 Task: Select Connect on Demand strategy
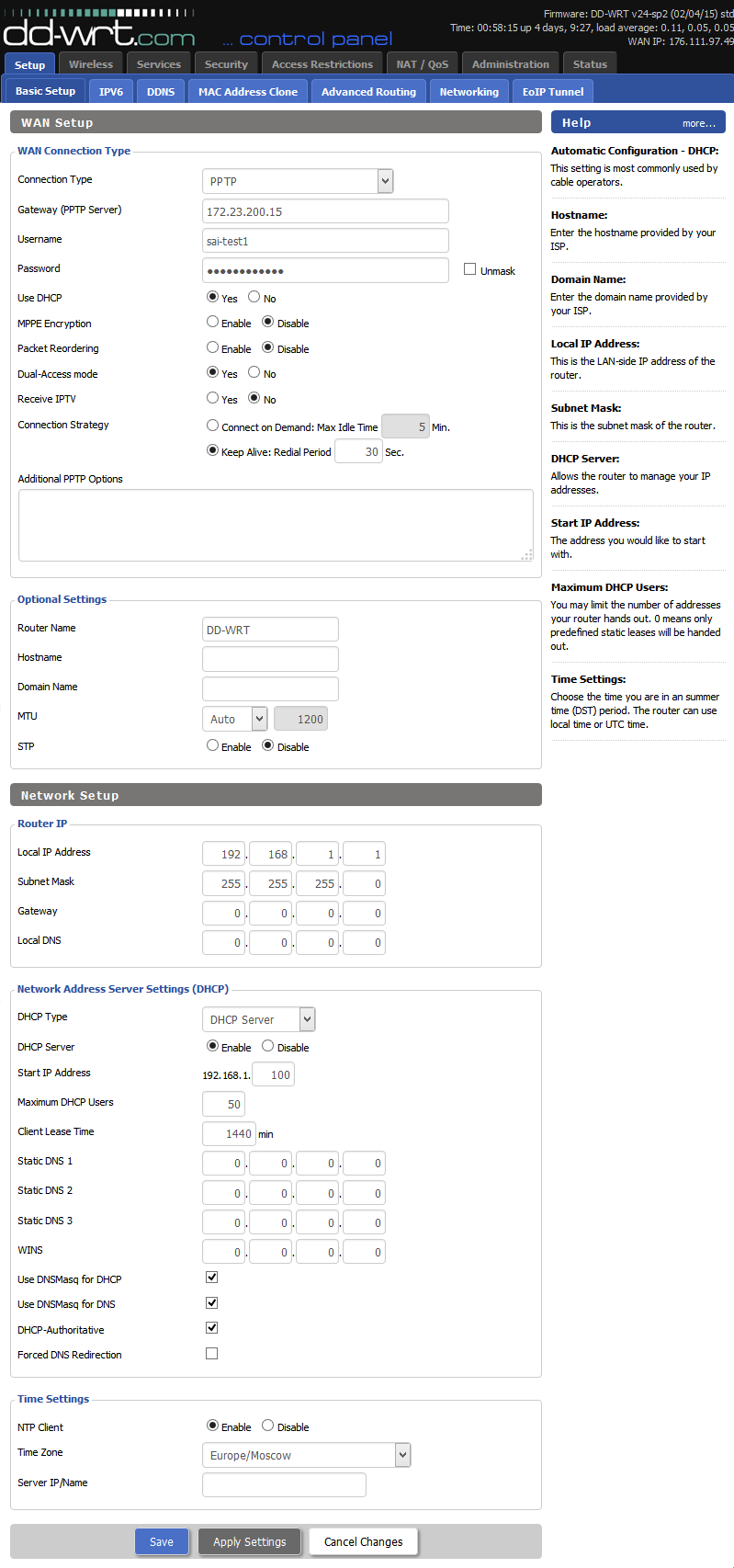[x=212, y=426]
